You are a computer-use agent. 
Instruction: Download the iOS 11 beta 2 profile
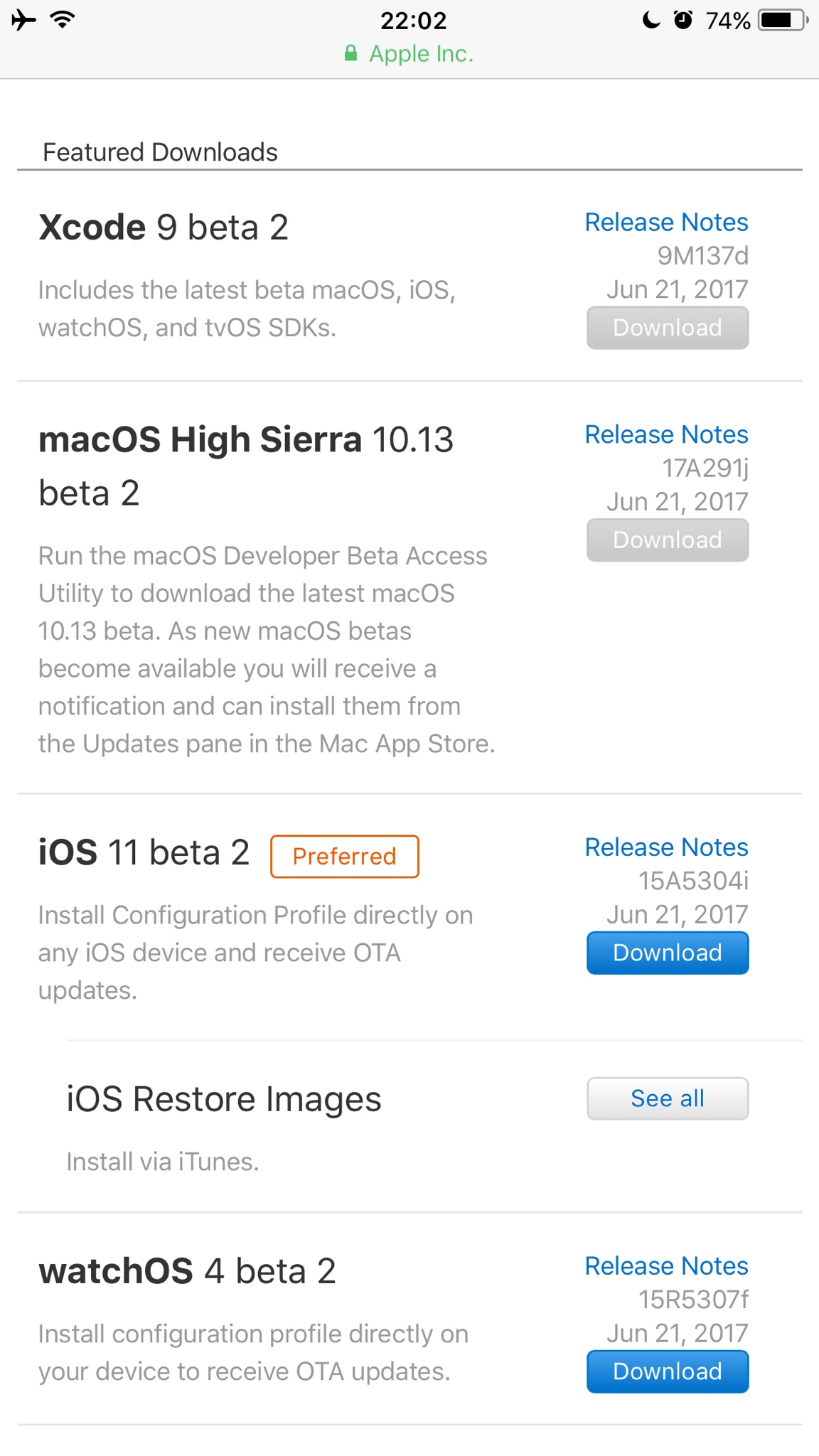tap(668, 953)
